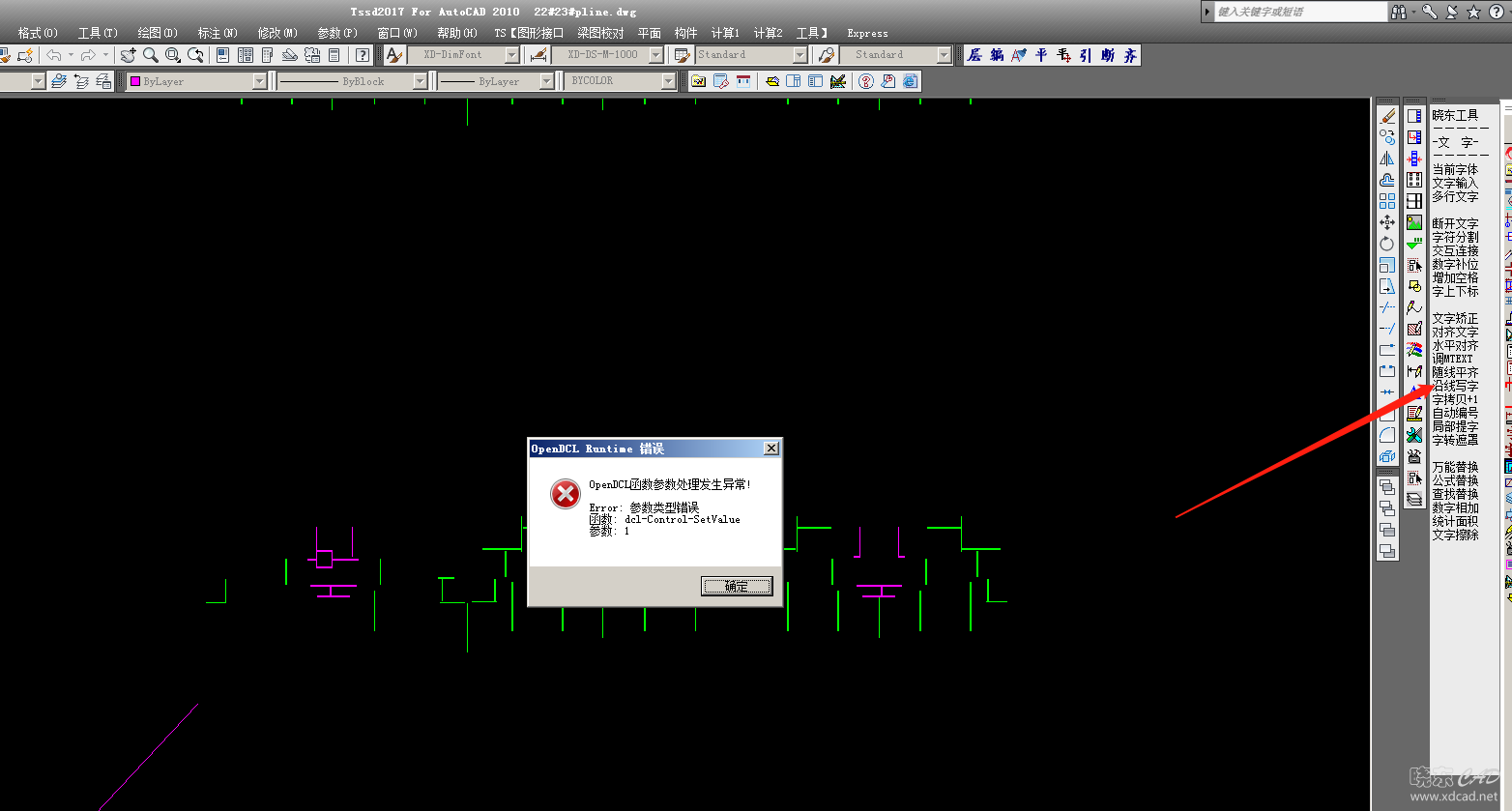Activate the Zoom Window tool
This screenshot has height=811, width=1512.
(x=173, y=55)
